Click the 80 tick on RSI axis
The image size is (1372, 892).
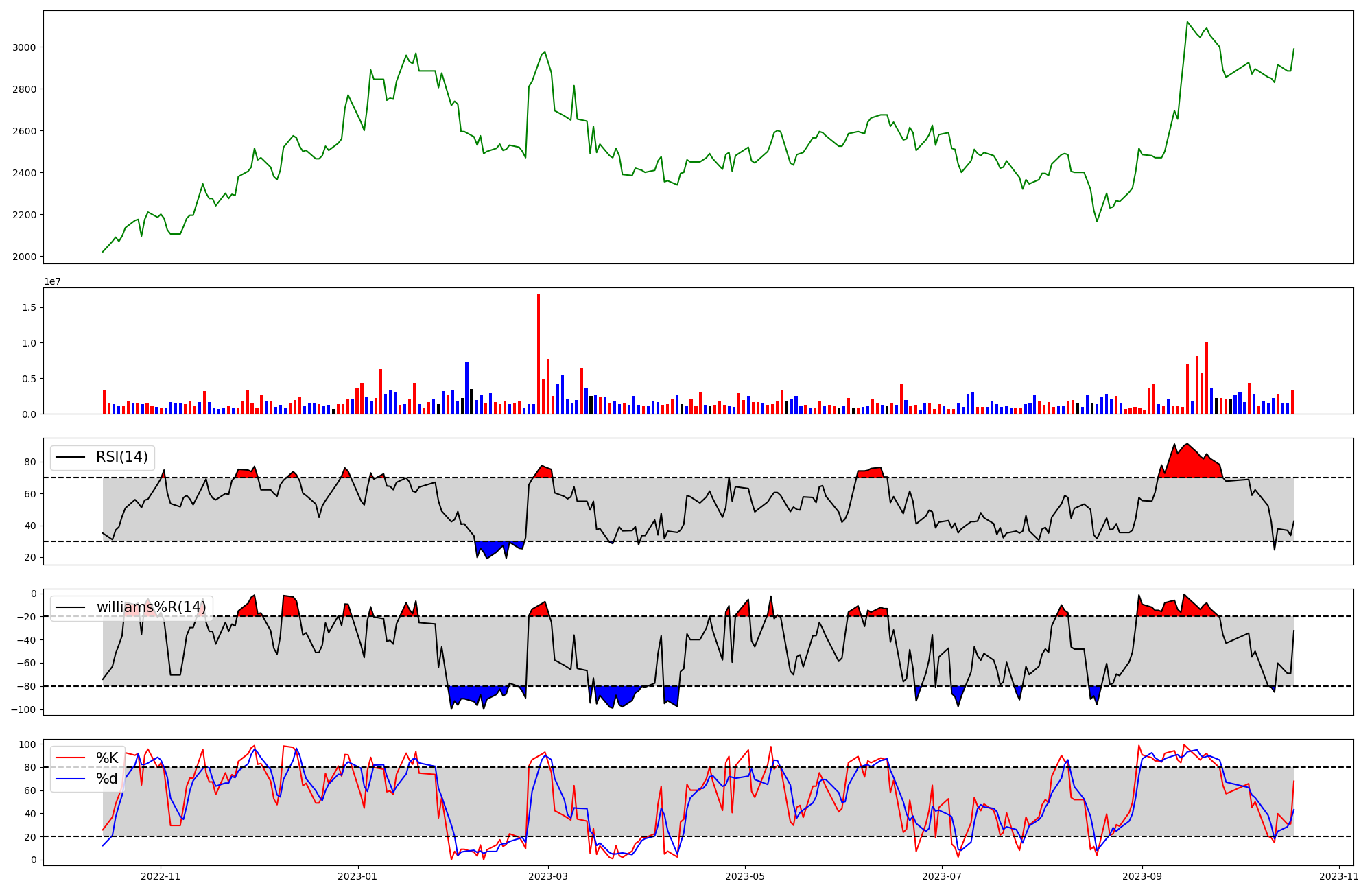30,462
